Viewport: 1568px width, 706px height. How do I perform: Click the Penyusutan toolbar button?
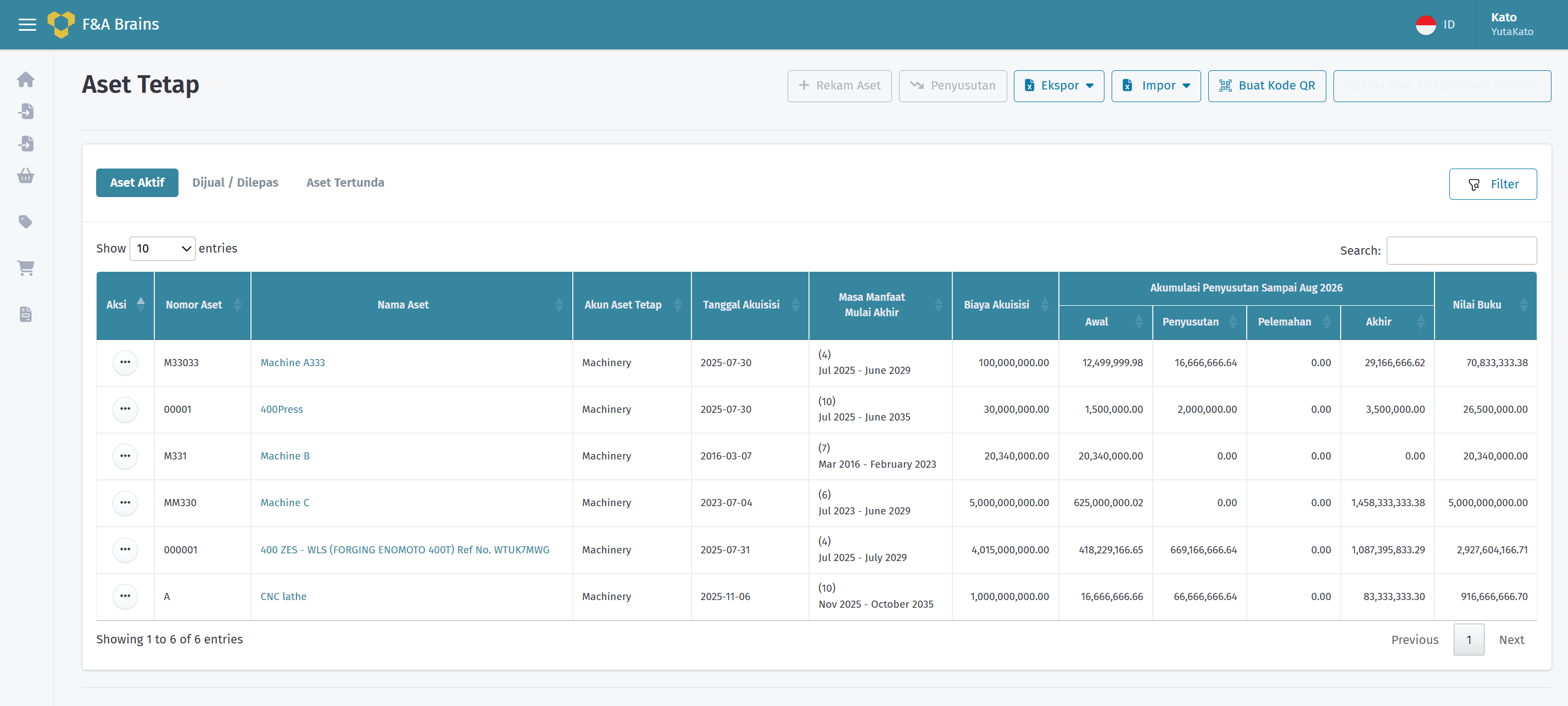tap(953, 86)
